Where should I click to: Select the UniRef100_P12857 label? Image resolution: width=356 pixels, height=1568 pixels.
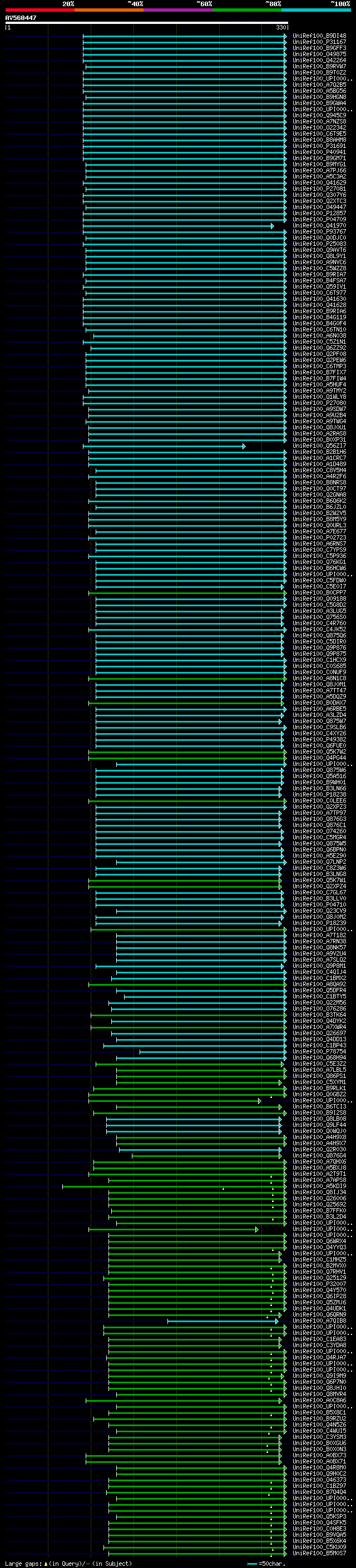click(319, 214)
